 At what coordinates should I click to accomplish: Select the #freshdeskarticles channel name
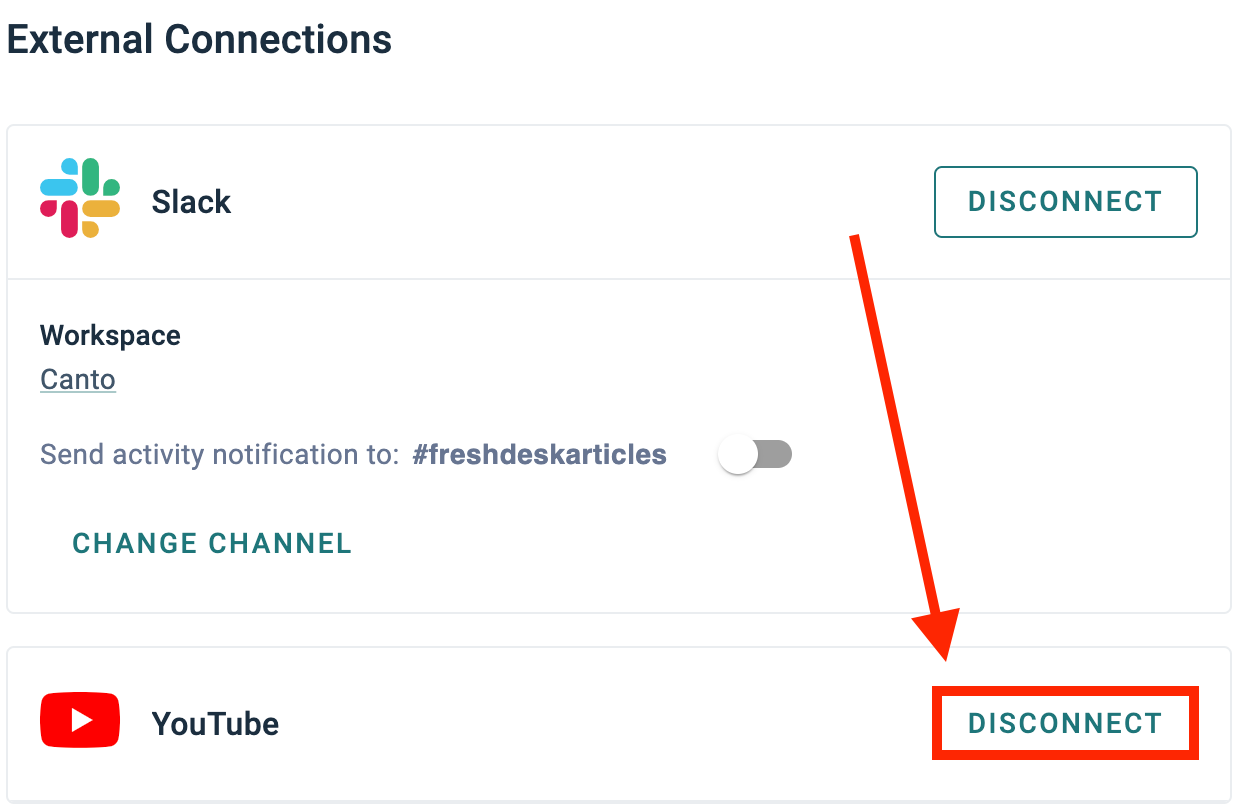click(x=539, y=455)
